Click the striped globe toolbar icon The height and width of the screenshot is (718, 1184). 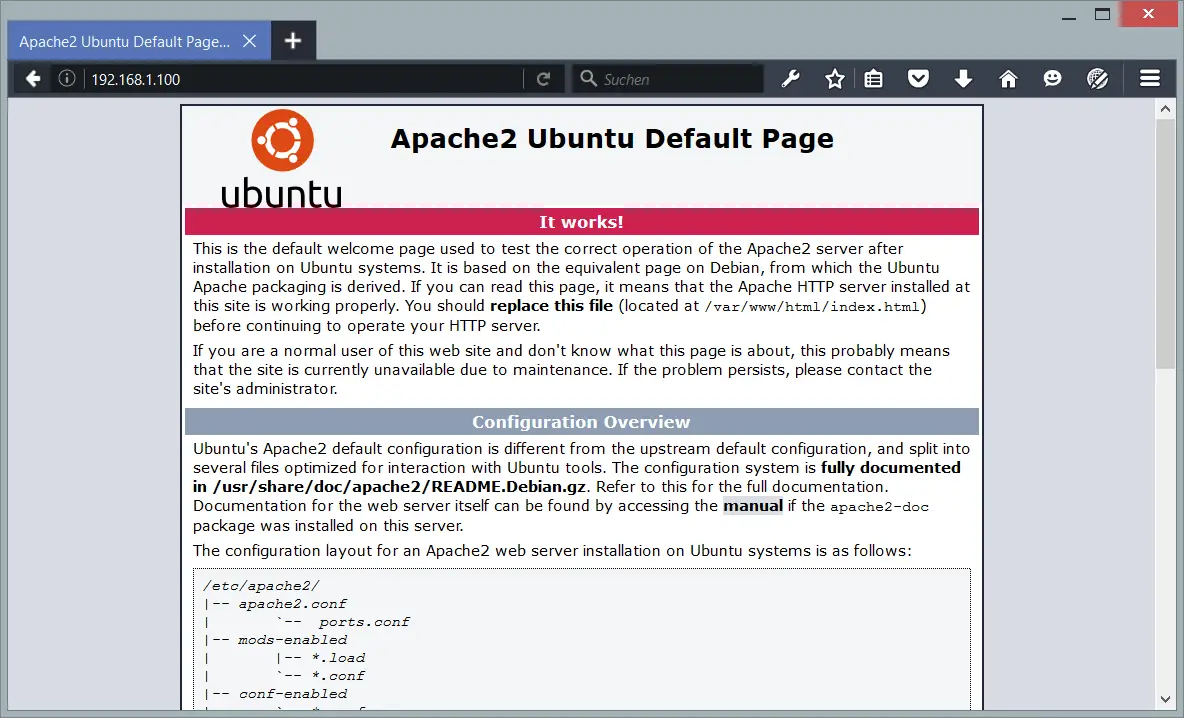coord(1097,79)
